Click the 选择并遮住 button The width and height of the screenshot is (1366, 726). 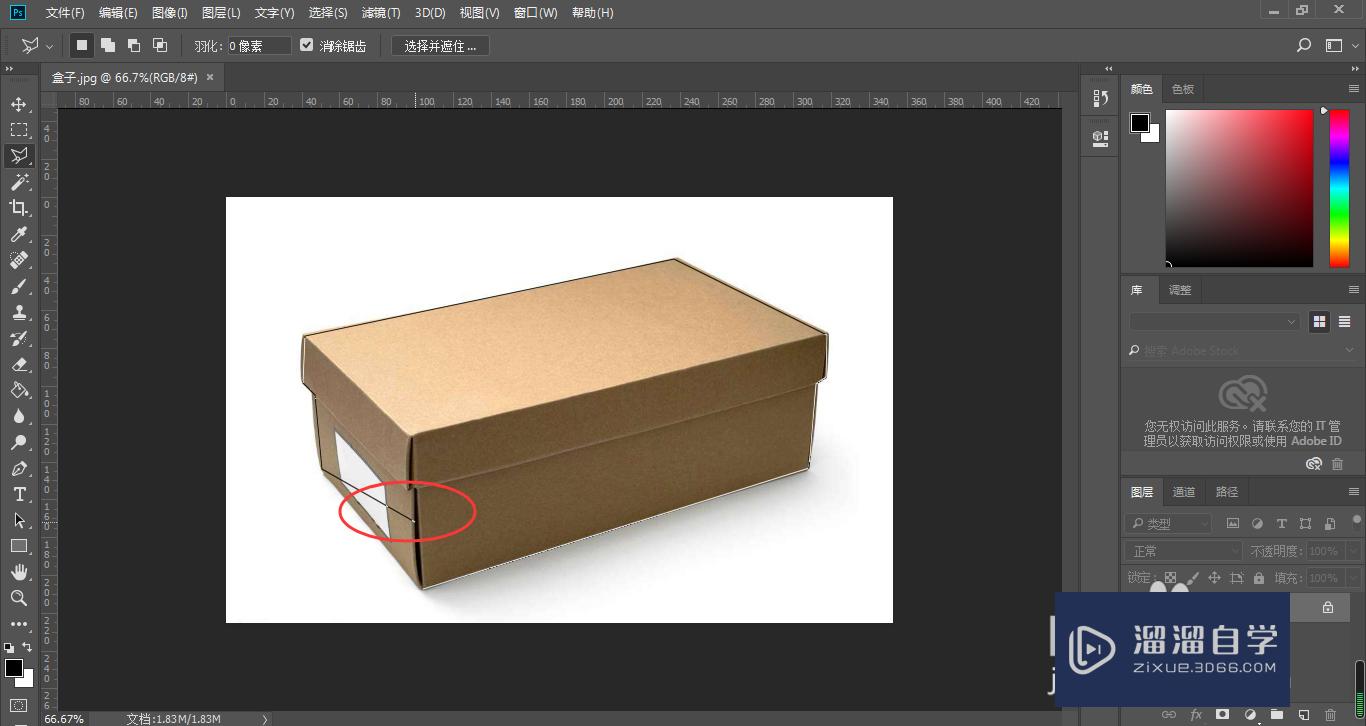pos(440,46)
